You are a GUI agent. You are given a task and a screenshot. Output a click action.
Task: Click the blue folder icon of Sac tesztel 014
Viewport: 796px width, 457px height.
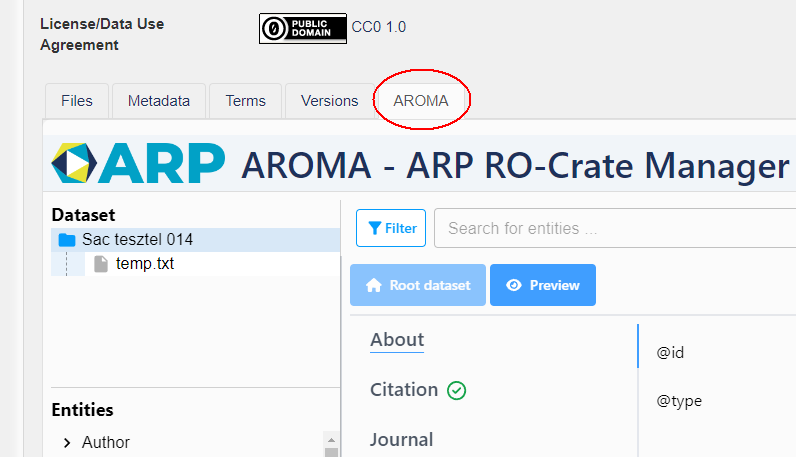point(67,240)
